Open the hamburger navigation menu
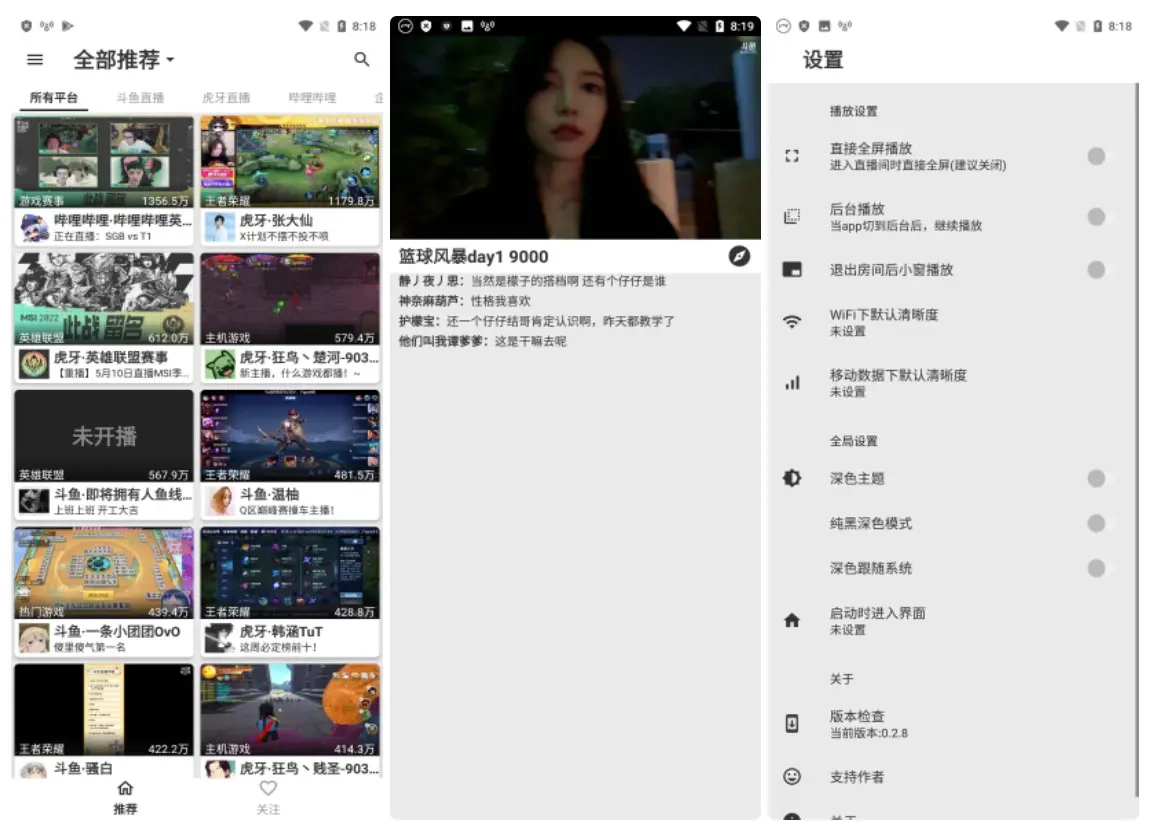Image resolution: width=1150 pixels, height=832 pixels. pyautogui.click(x=35, y=60)
